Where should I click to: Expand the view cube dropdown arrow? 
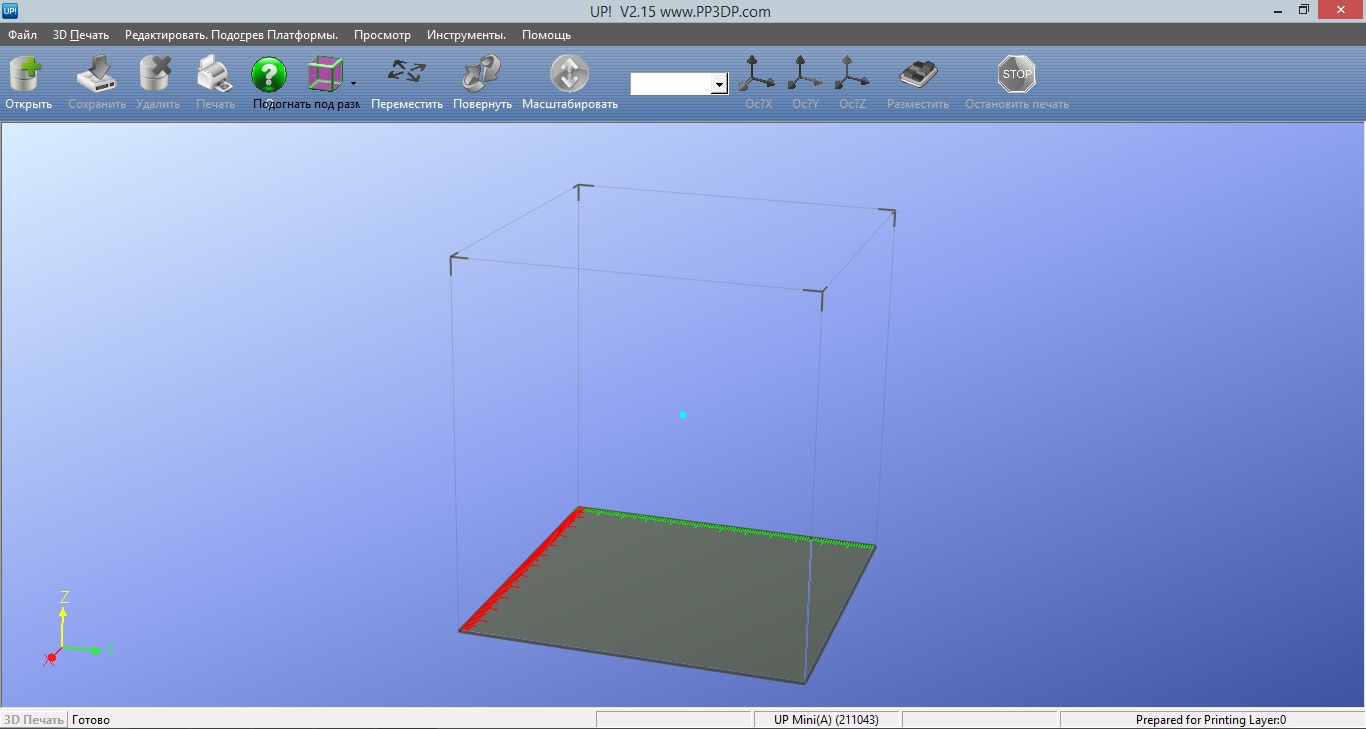tap(353, 84)
